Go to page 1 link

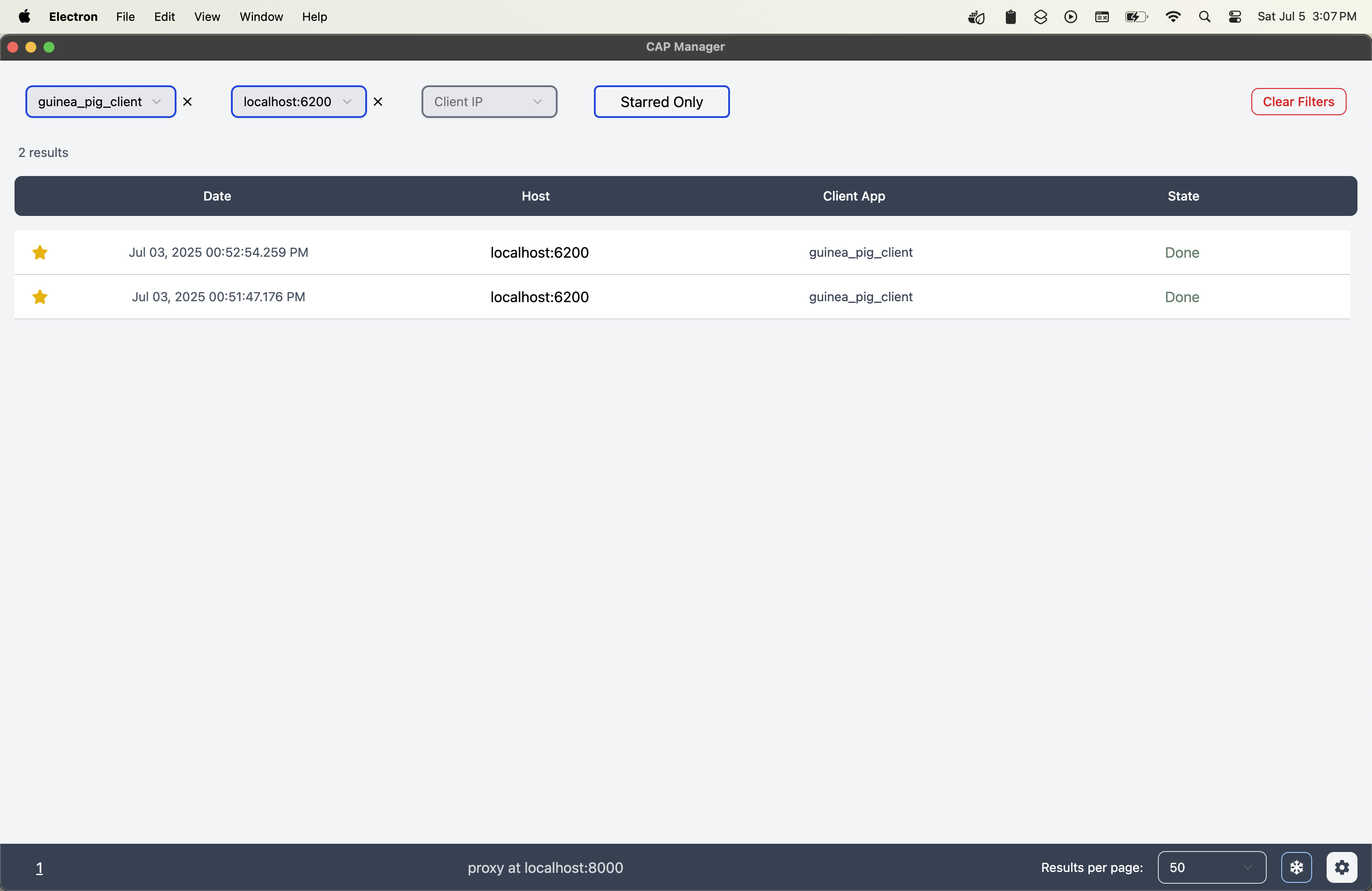tap(39, 867)
